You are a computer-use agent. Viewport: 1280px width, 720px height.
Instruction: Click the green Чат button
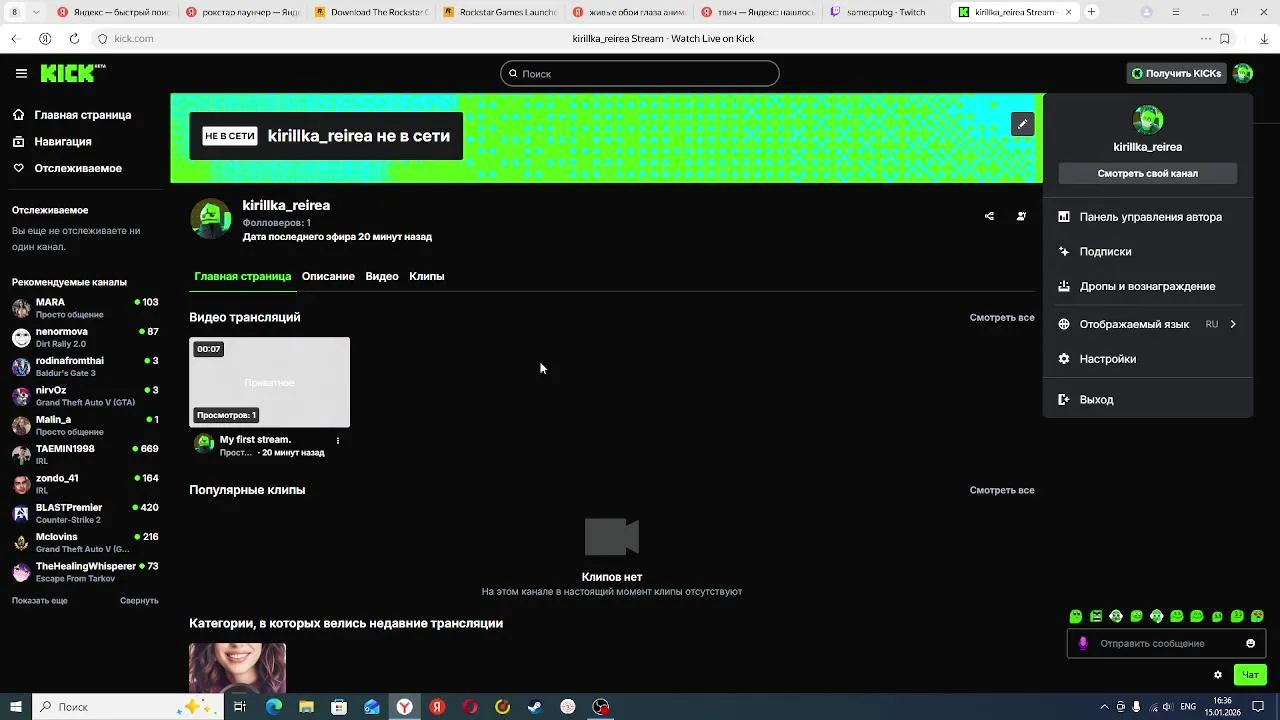pyautogui.click(x=1250, y=675)
